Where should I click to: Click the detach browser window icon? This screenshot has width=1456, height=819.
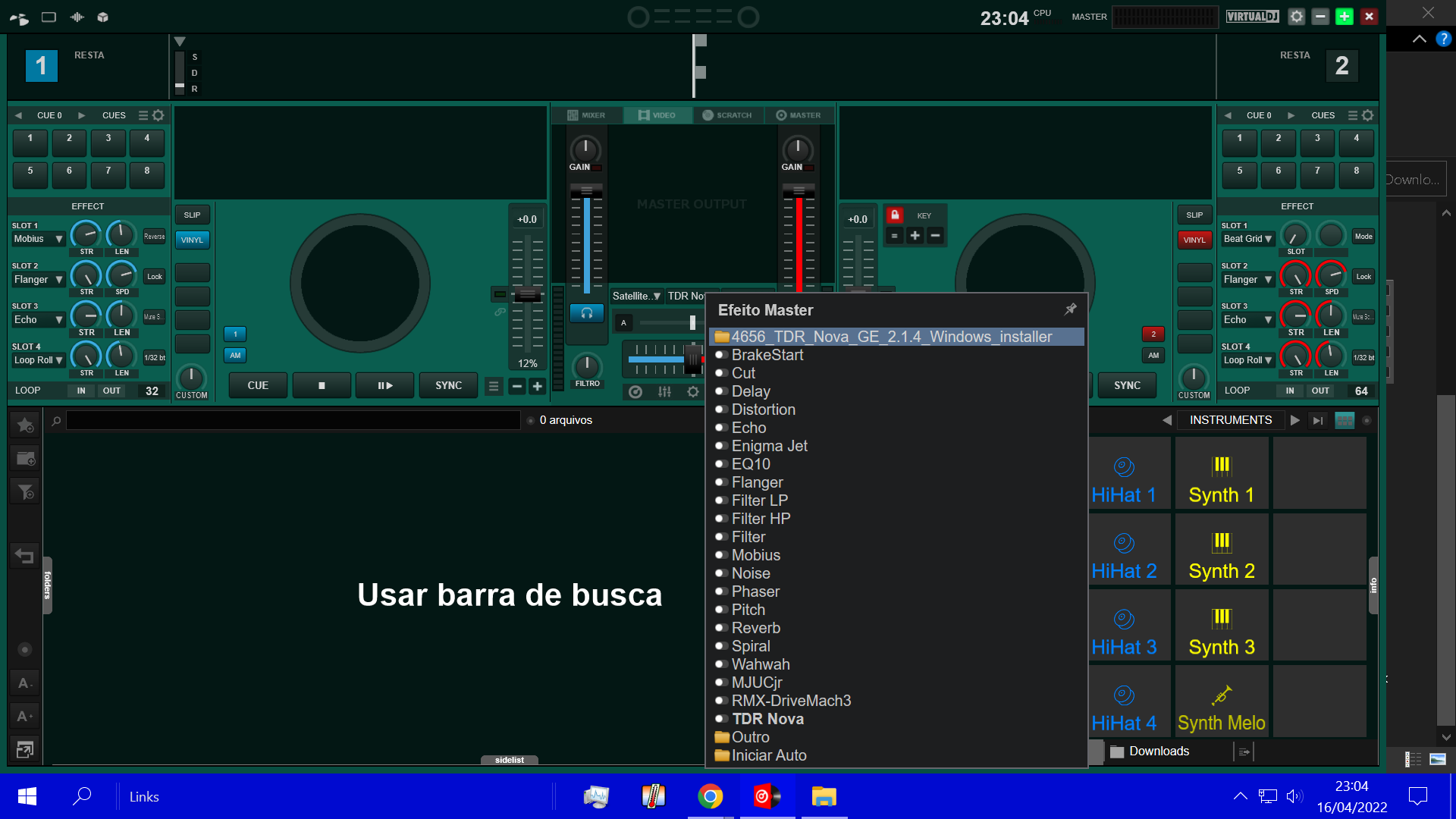(25, 749)
